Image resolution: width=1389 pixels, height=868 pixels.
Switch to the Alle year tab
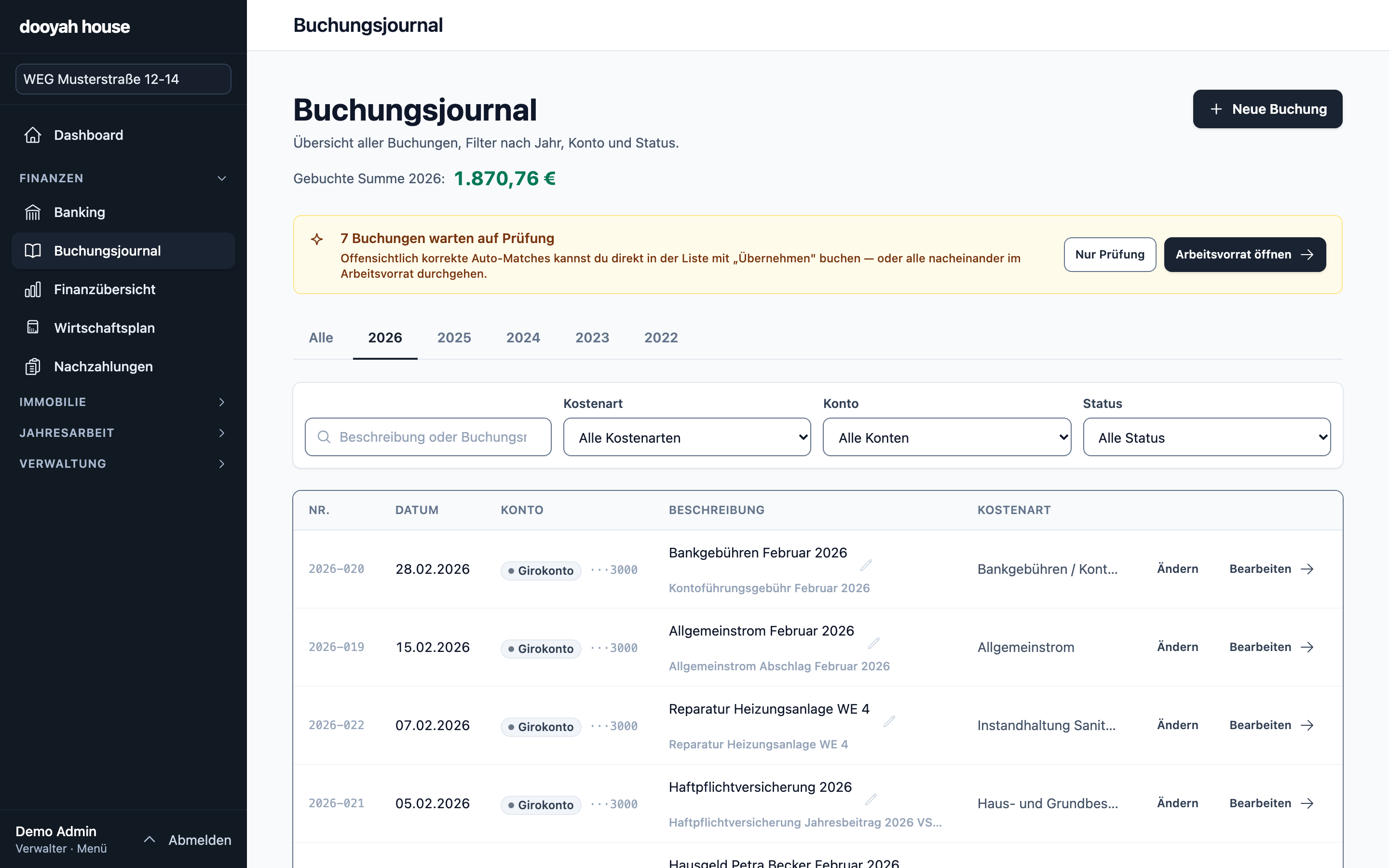(321, 338)
